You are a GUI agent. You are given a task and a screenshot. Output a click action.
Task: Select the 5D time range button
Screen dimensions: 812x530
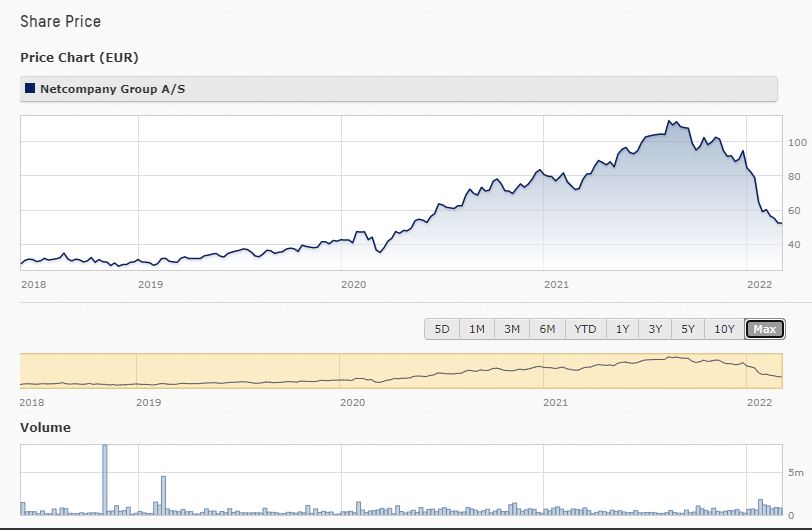click(x=441, y=329)
